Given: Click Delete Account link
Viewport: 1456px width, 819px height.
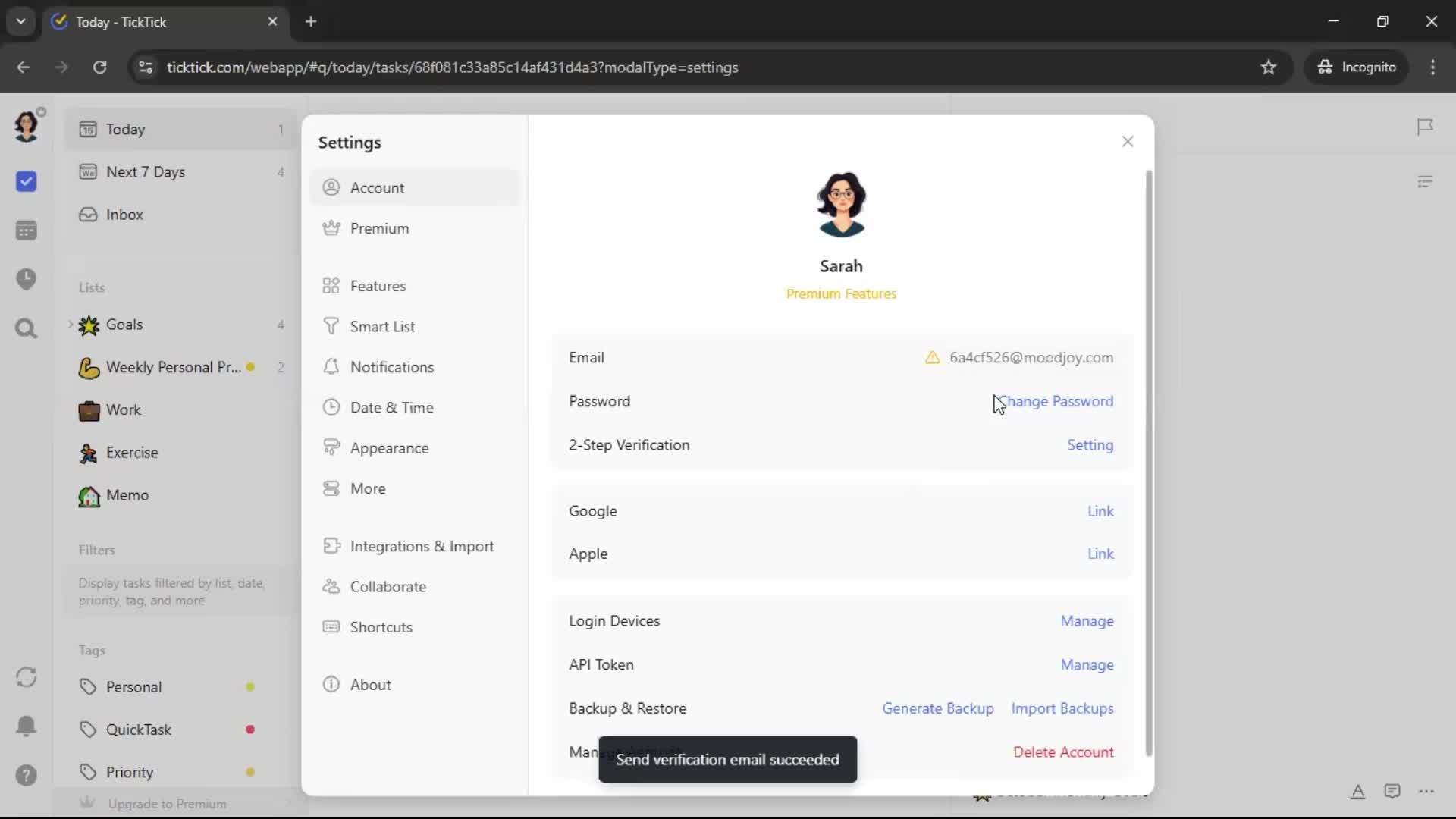Looking at the screenshot, I should (x=1063, y=752).
